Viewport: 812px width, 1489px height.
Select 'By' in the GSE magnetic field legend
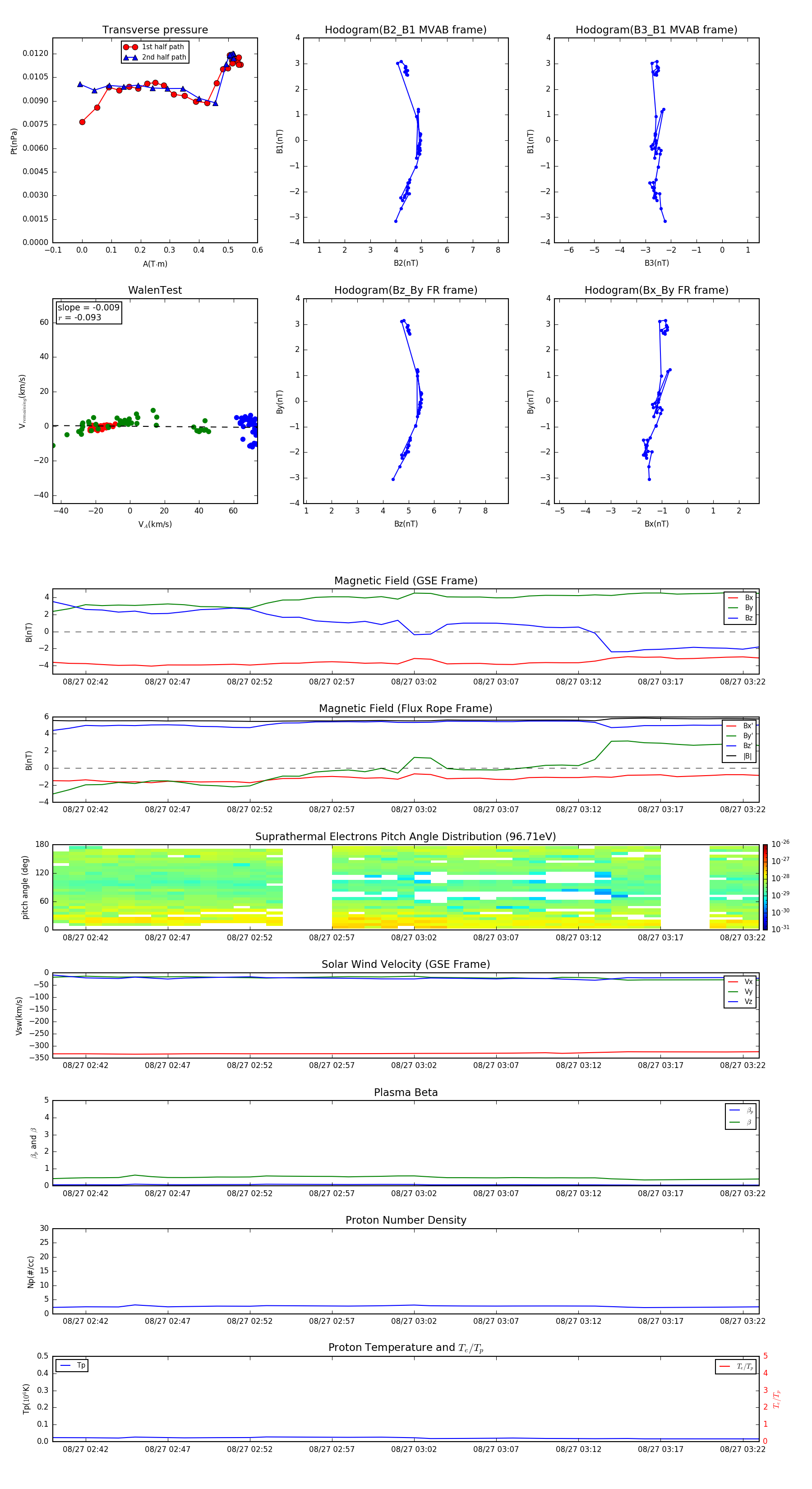[740, 608]
